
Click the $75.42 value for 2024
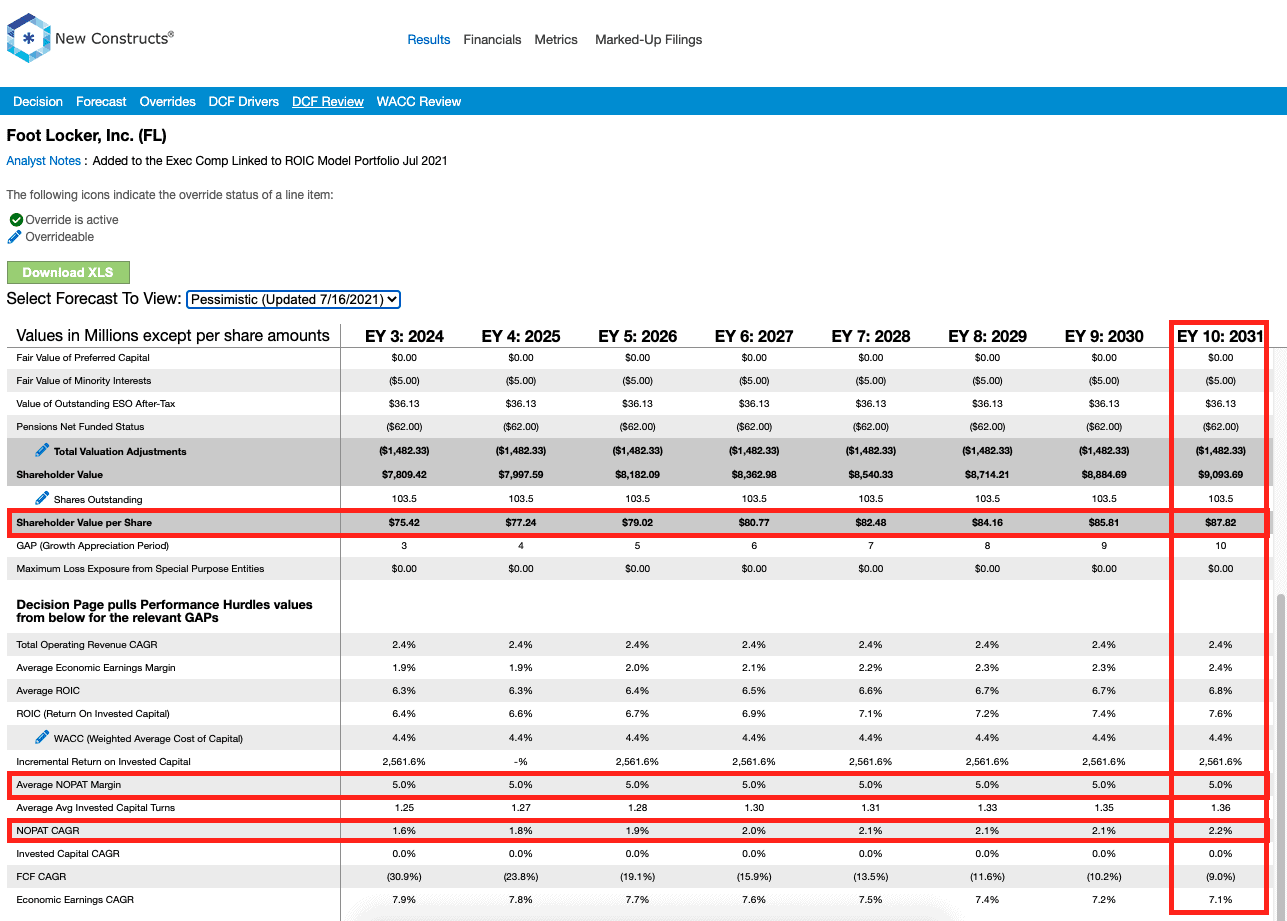click(404, 523)
